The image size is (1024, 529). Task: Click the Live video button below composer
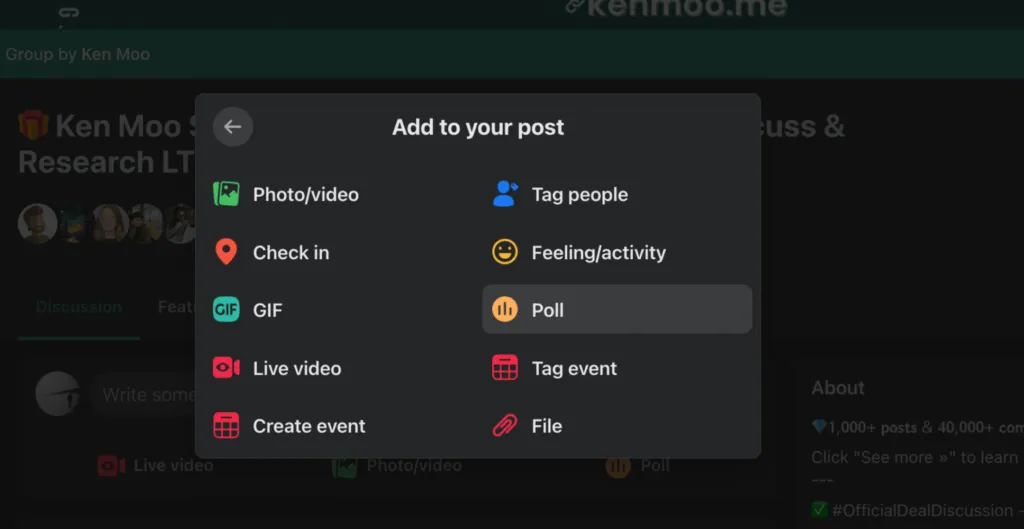pos(155,465)
